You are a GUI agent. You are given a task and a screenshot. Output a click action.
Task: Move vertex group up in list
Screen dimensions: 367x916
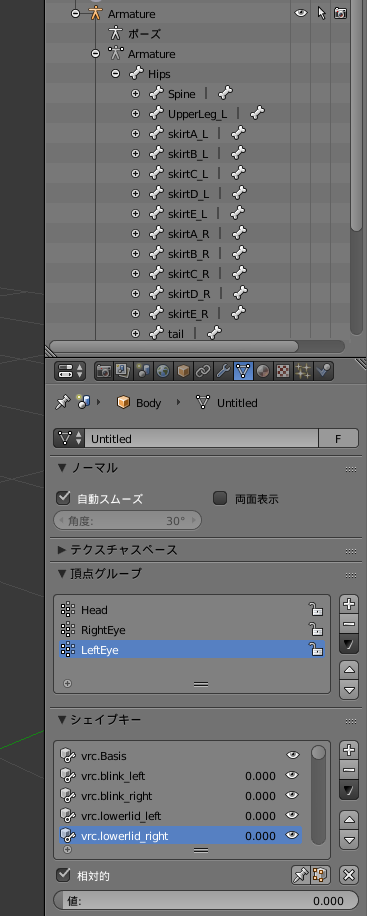click(349, 670)
